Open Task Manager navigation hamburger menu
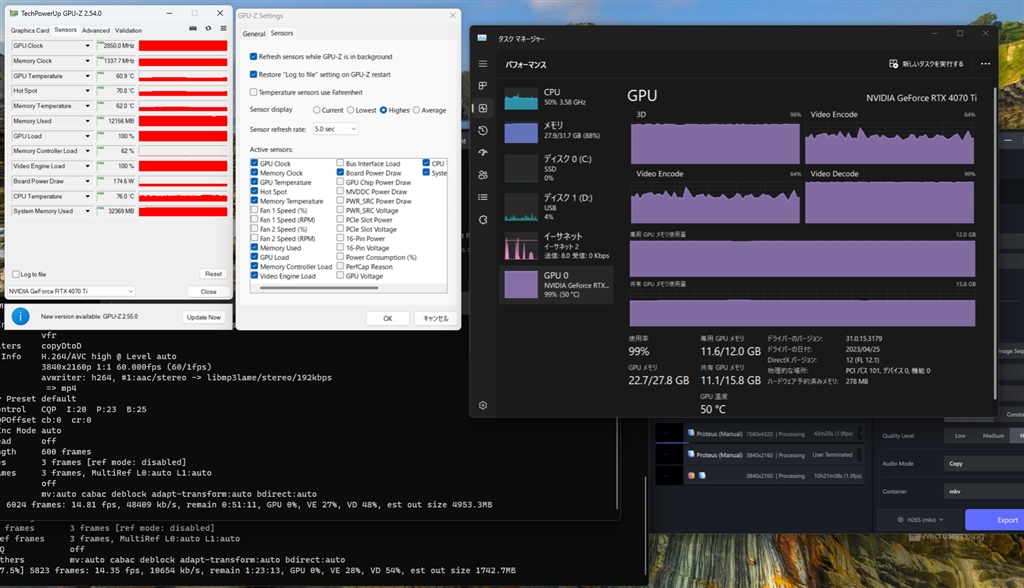Screen dimensions: 1024x588 [483, 64]
